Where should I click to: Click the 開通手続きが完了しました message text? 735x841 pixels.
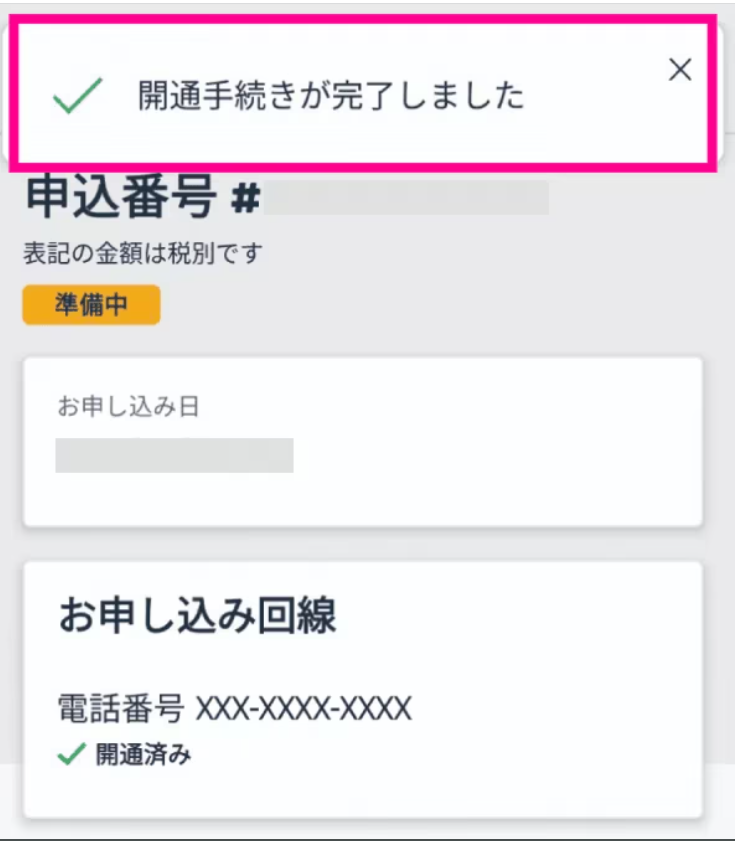tap(331, 96)
